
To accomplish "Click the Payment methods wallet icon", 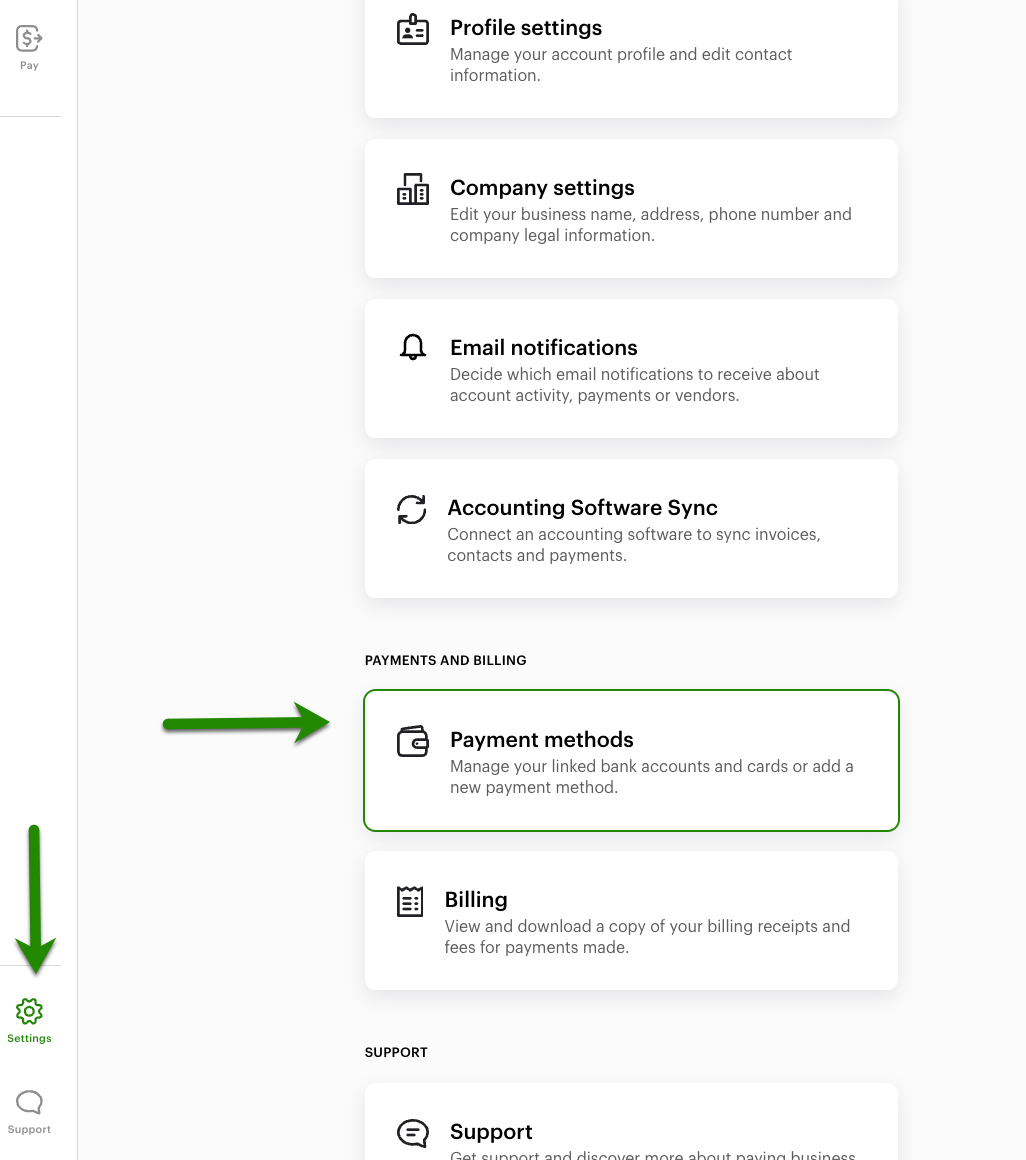I will [413, 741].
